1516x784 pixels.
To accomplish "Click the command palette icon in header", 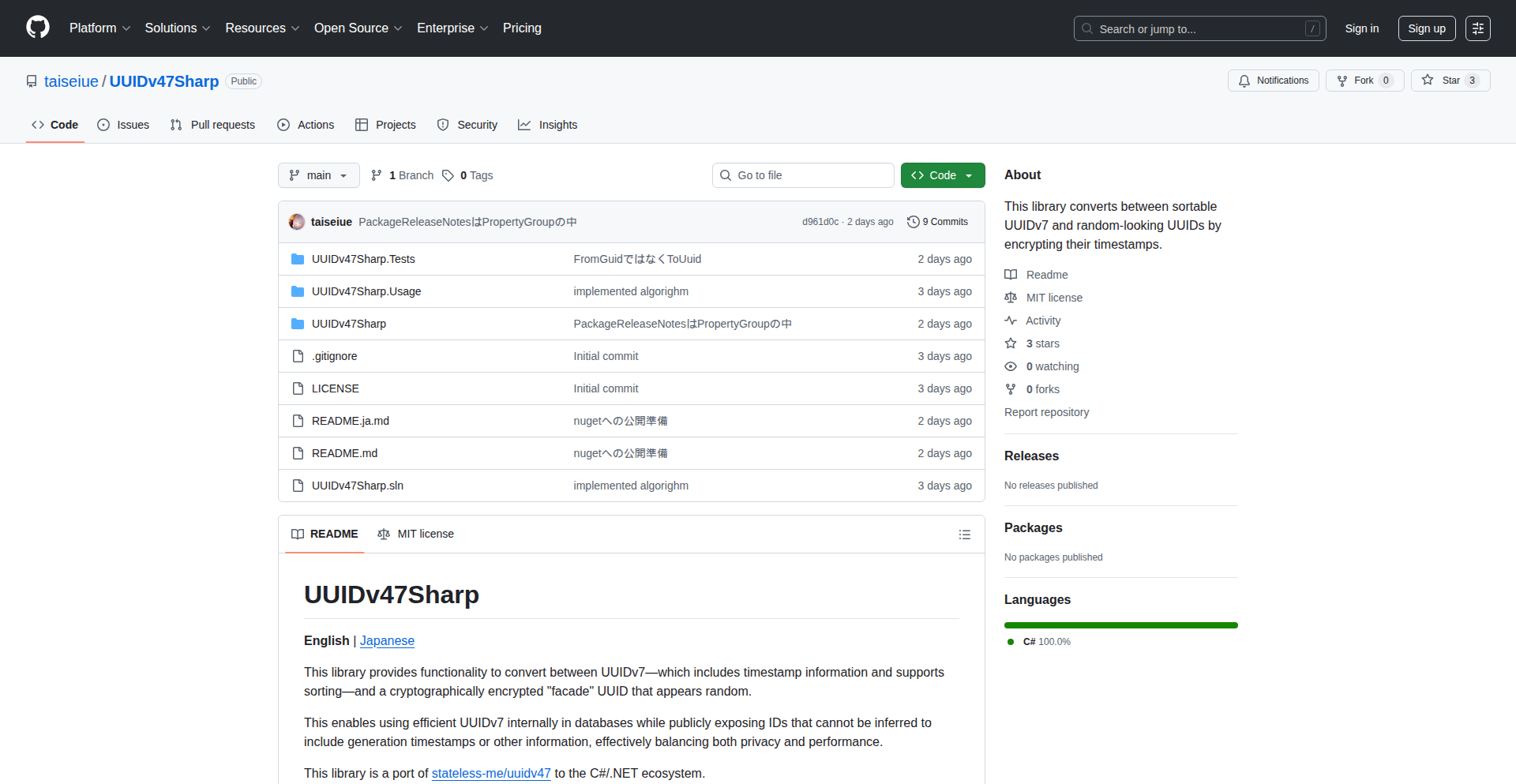I will click(1478, 28).
